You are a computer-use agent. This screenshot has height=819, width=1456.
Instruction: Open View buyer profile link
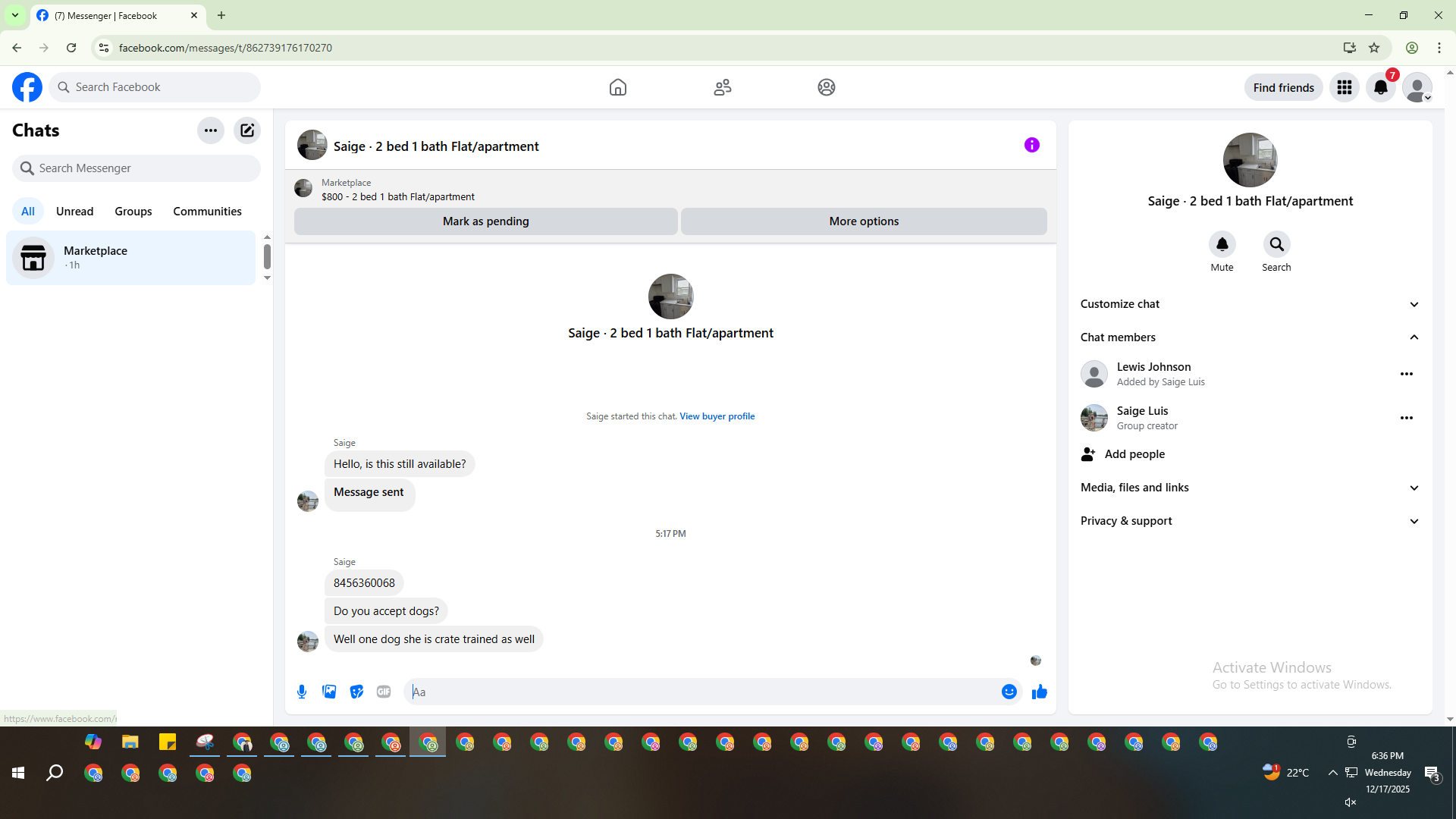717,416
